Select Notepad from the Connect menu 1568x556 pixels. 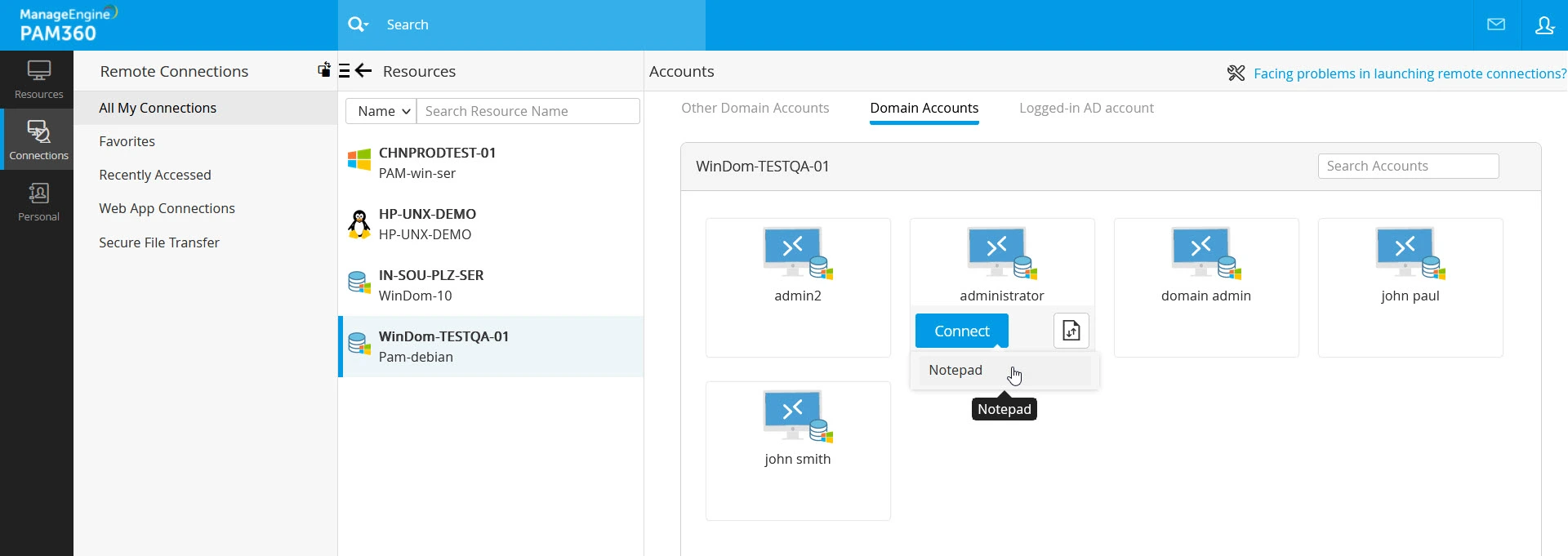(955, 370)
